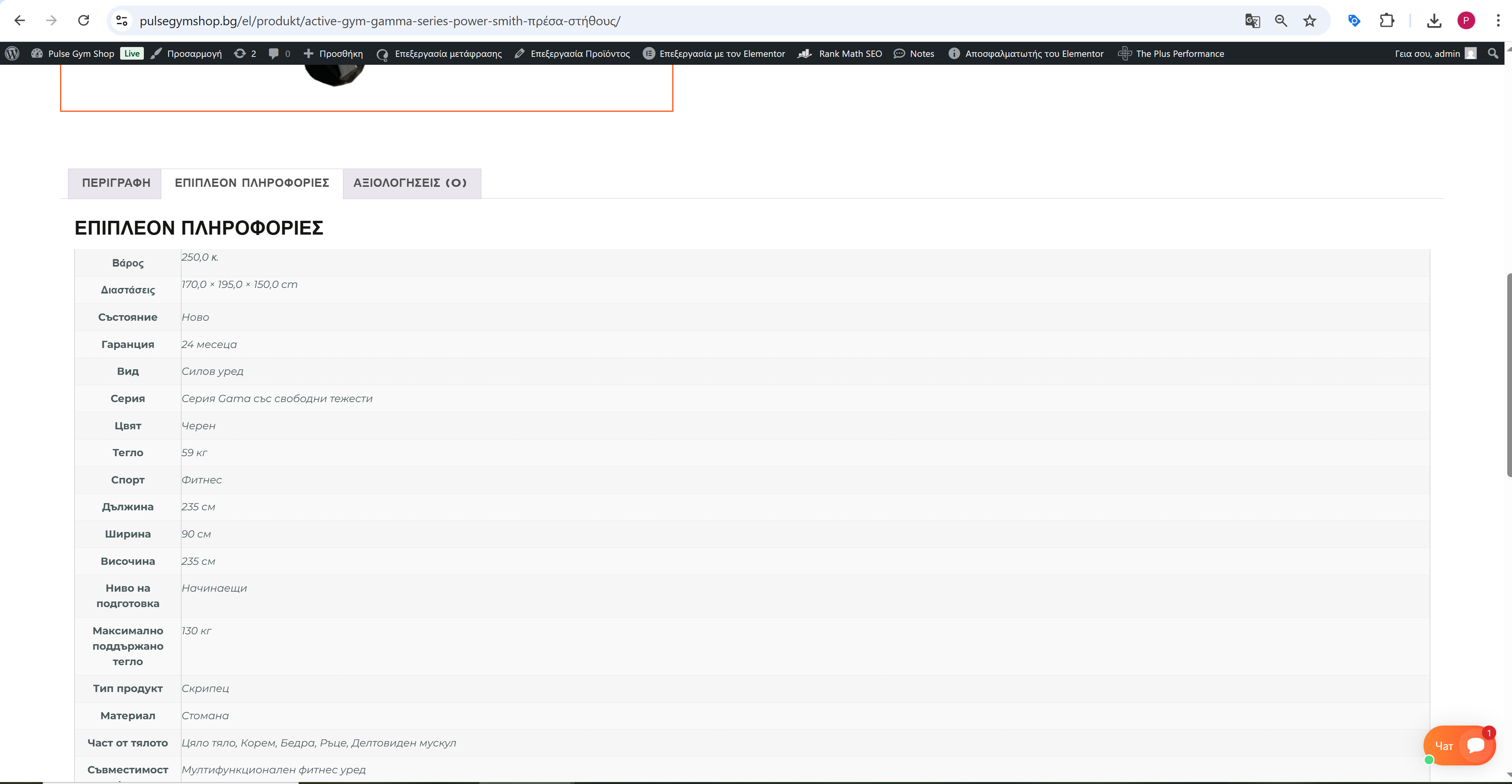Switch to the ΠΕΡΙΓΡΑΦΗ tab
Viewport: 1512px width, 784px height.
(116, 183)
